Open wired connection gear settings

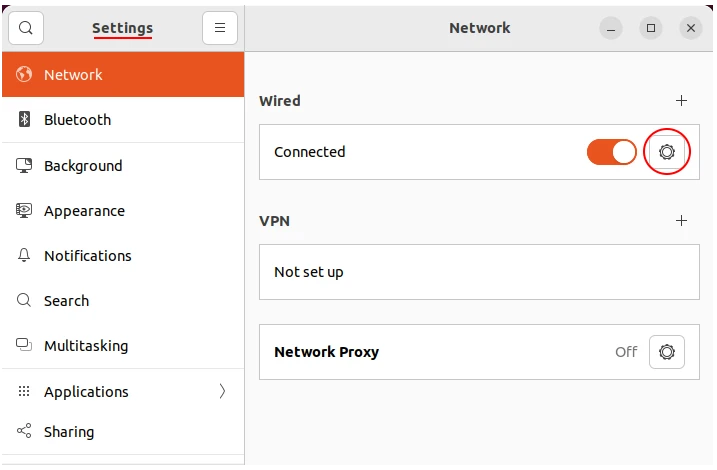coord(667,152)
